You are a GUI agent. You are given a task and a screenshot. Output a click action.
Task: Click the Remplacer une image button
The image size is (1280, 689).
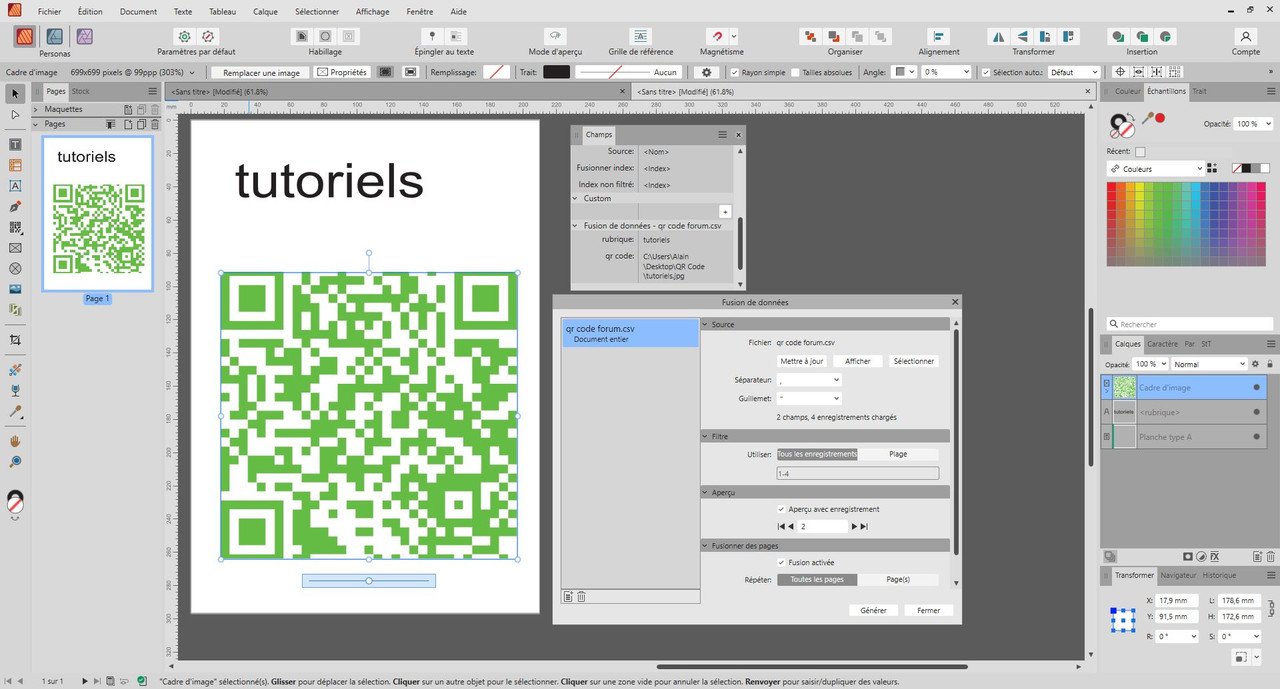[261, 72]
